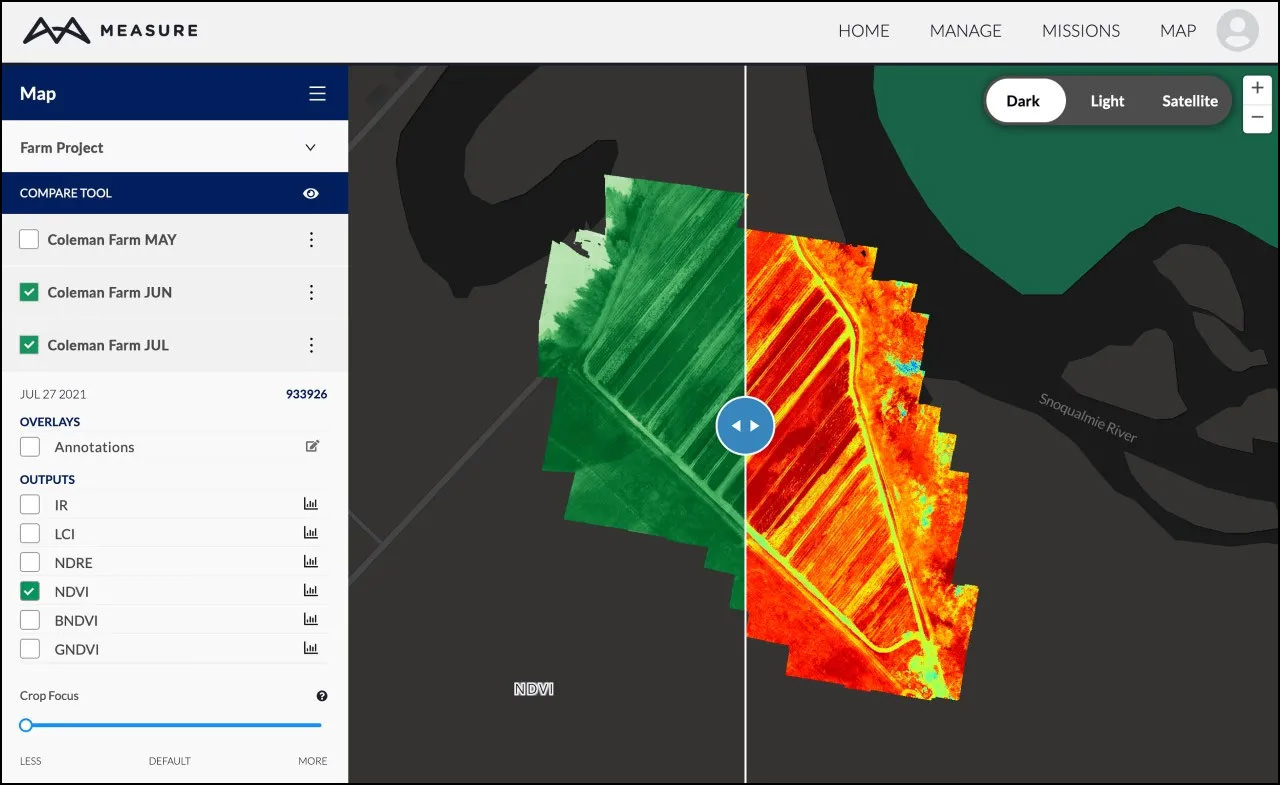Click the Crop Focus slider handle
This screenshot has height=785, width=1280.
pos(26,725)
